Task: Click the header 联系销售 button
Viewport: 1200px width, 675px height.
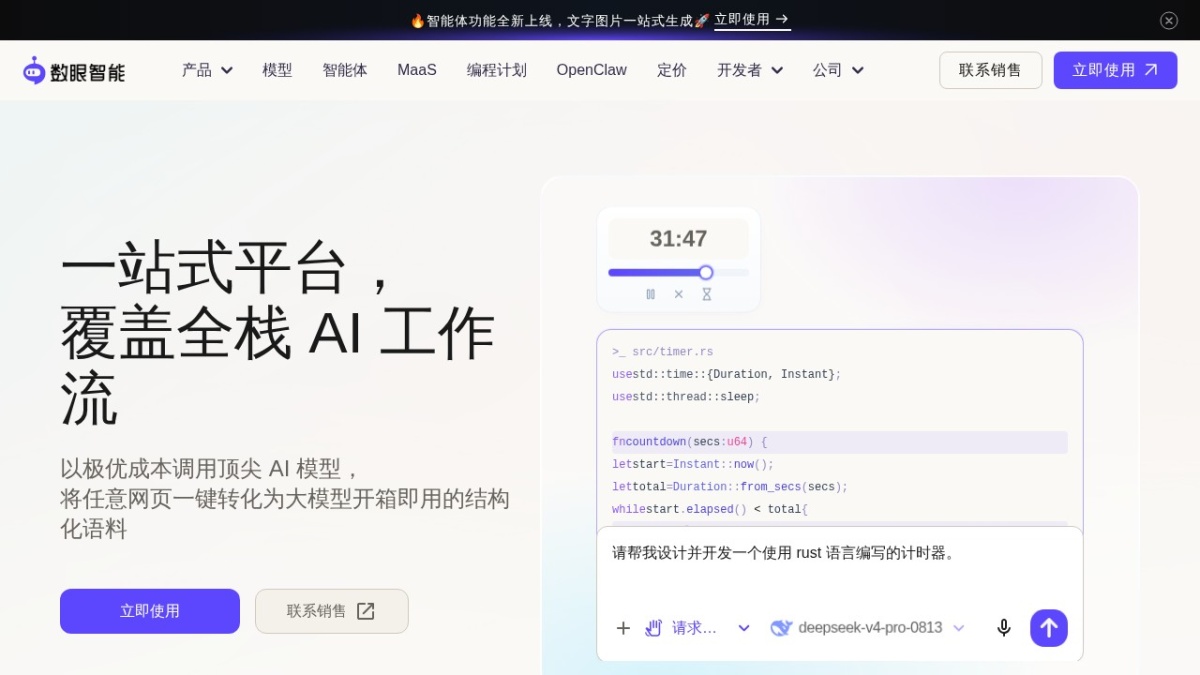Action: pos(991,70)
